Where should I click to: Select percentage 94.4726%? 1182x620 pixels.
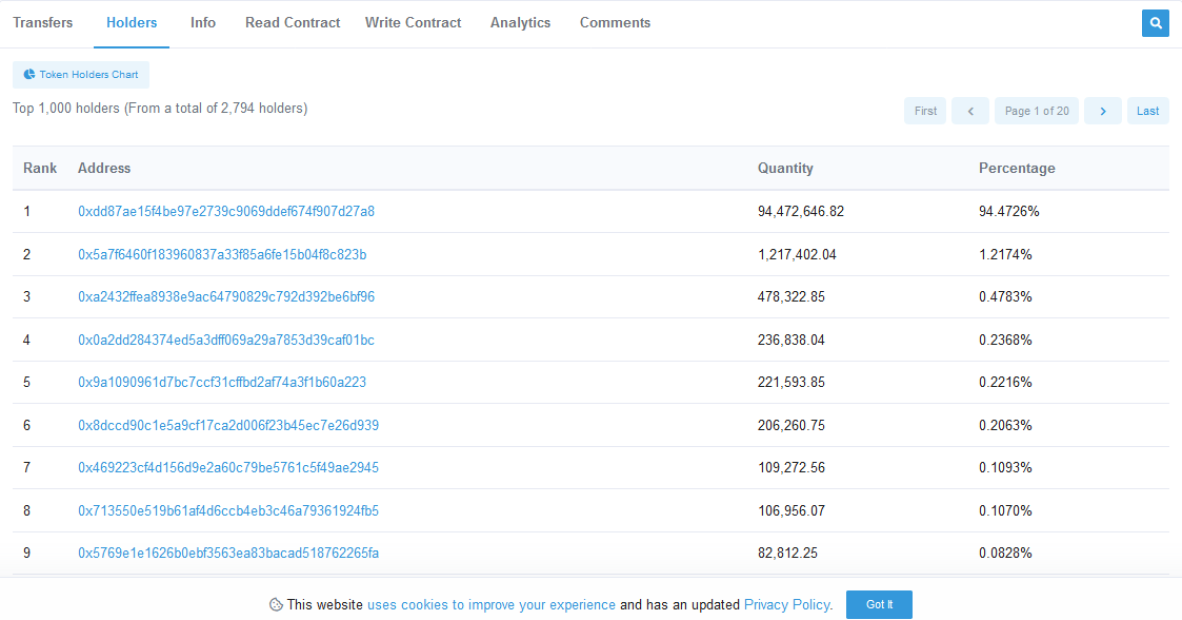[x=1009, y=211]
